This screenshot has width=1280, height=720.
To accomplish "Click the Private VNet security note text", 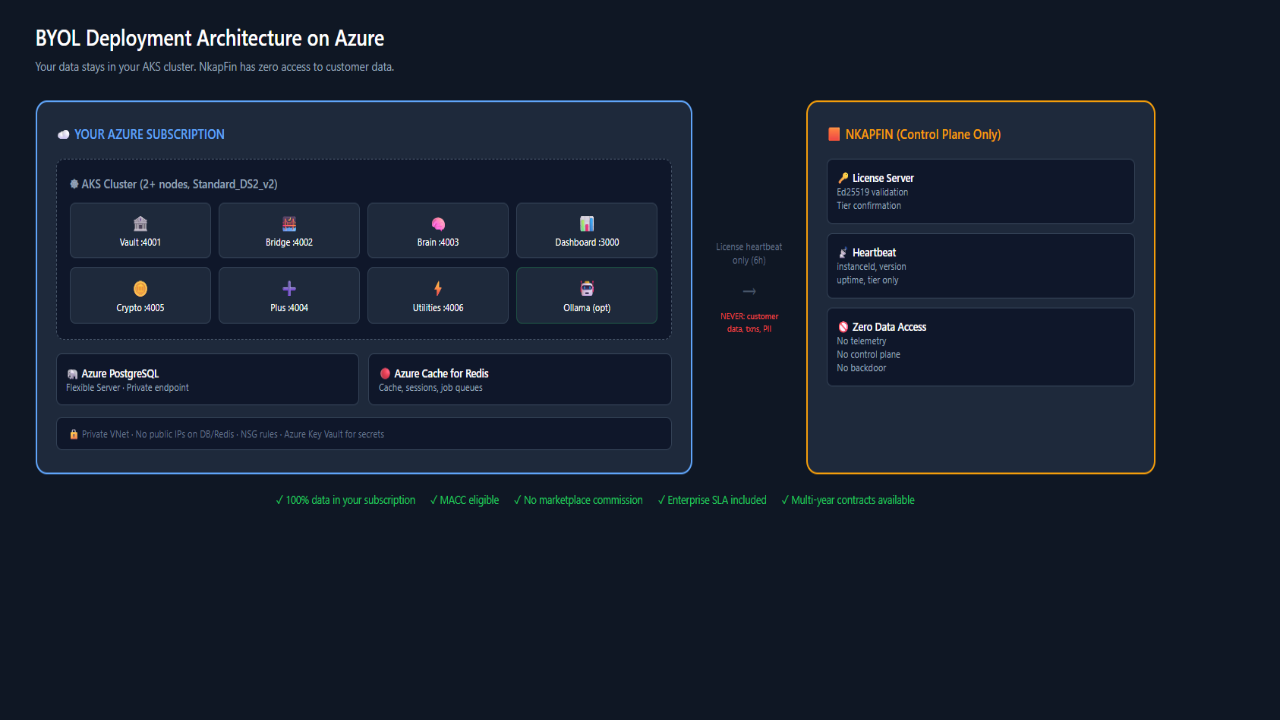I will click(x=233, y=434).
